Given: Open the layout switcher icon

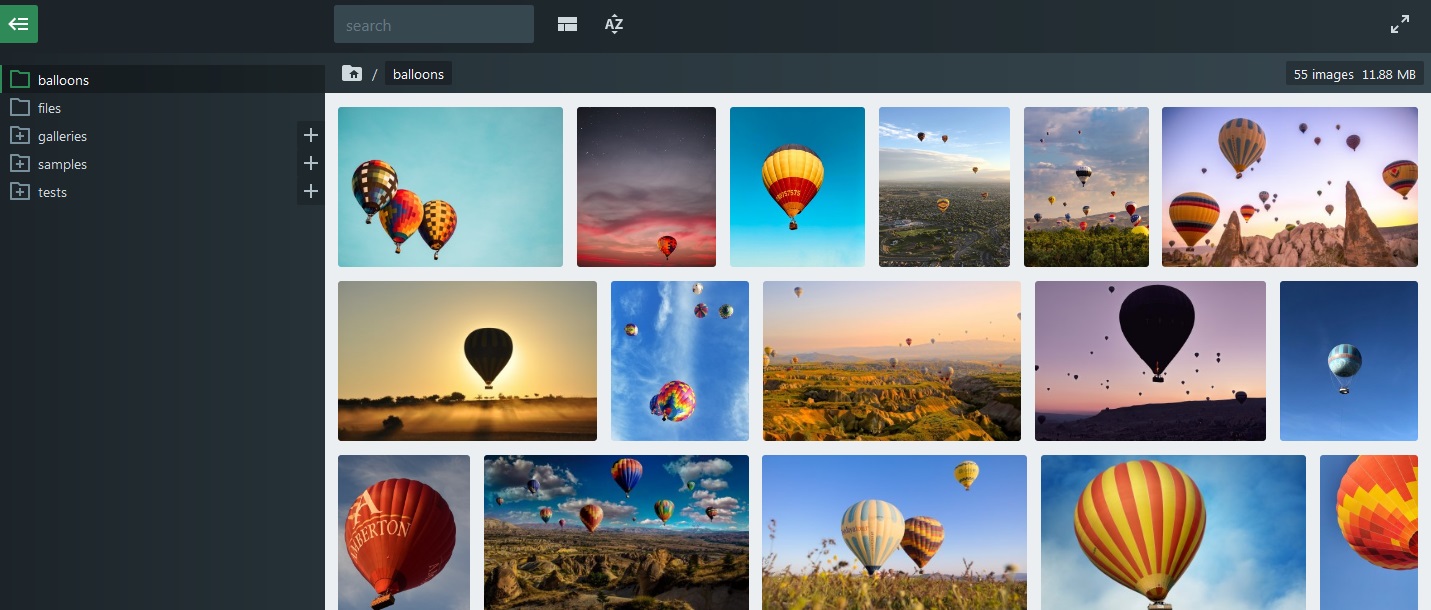Looking at the screenshot, I should pos(567,25).
